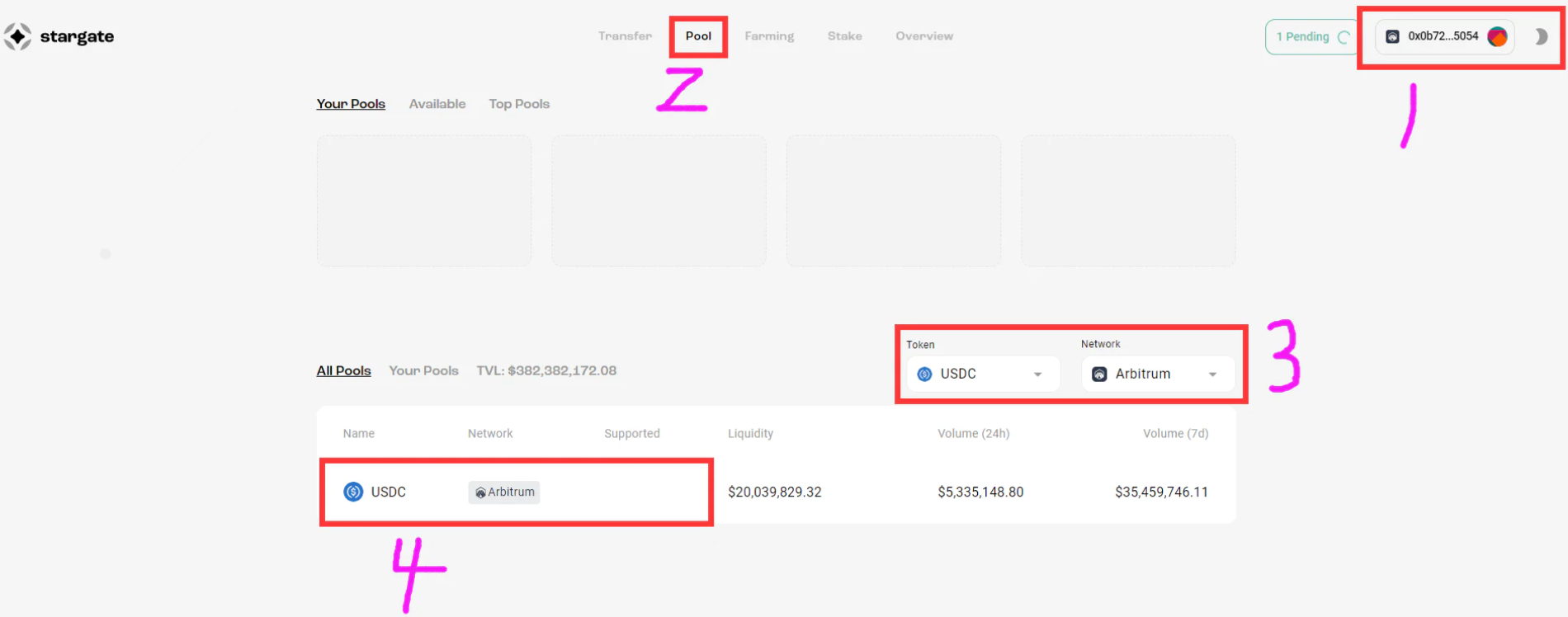Click the 1 Pending button
Viewport: 1568px width, 617px height.
pyautogui.click(x=1311, y=37)
